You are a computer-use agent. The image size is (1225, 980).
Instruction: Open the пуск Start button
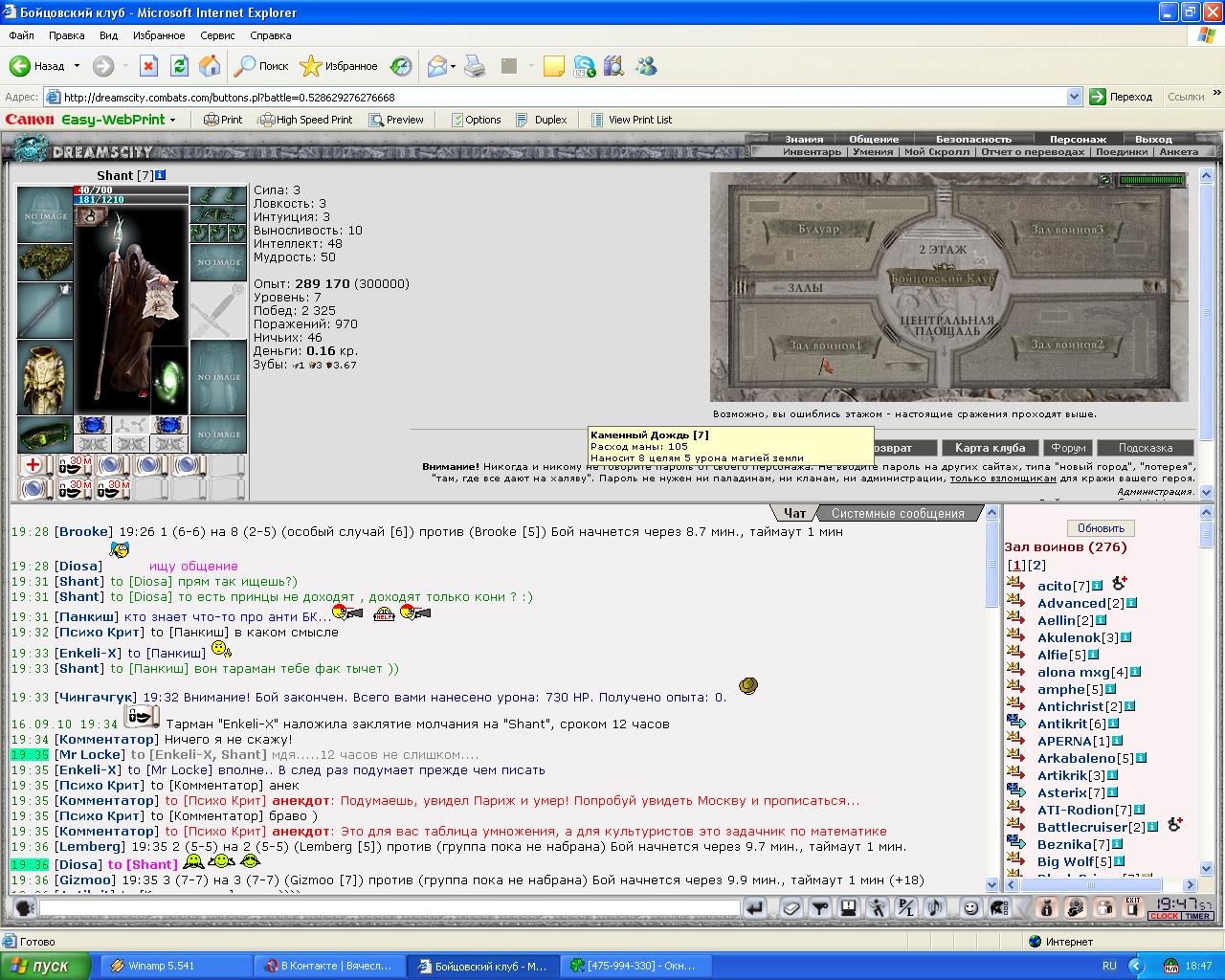coord(45,966)
